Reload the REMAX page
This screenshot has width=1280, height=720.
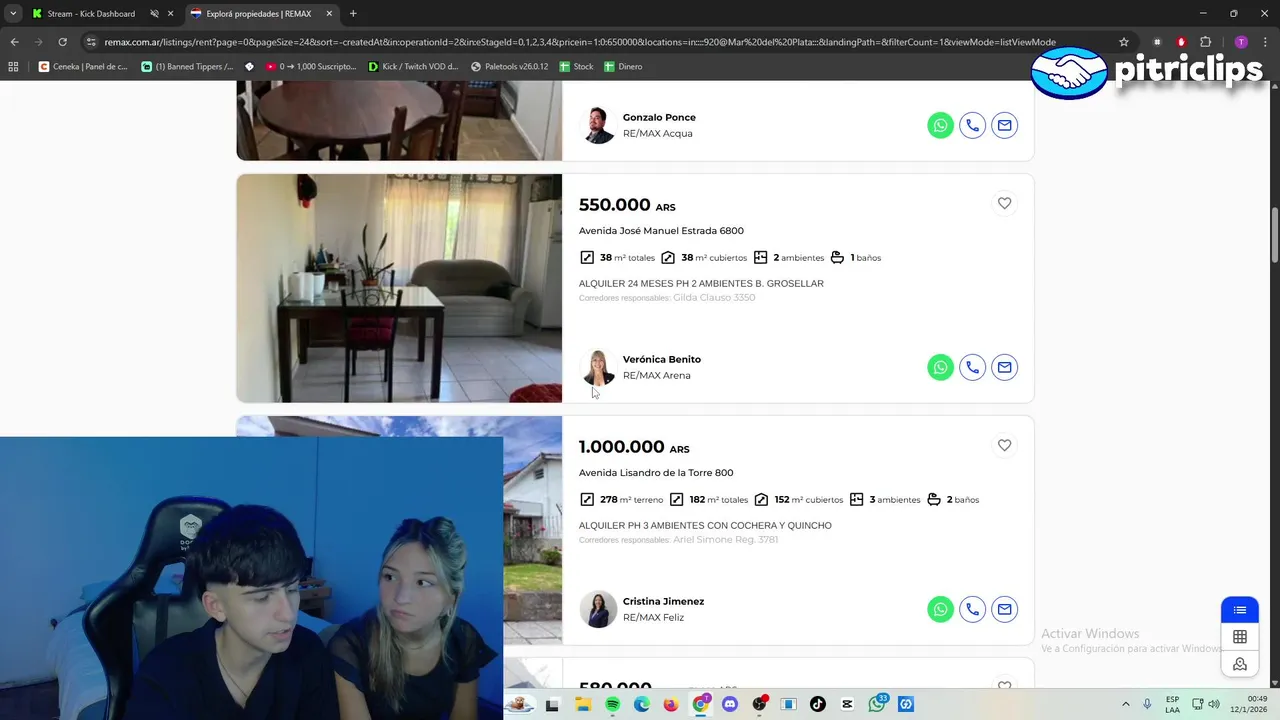(62, 42)
